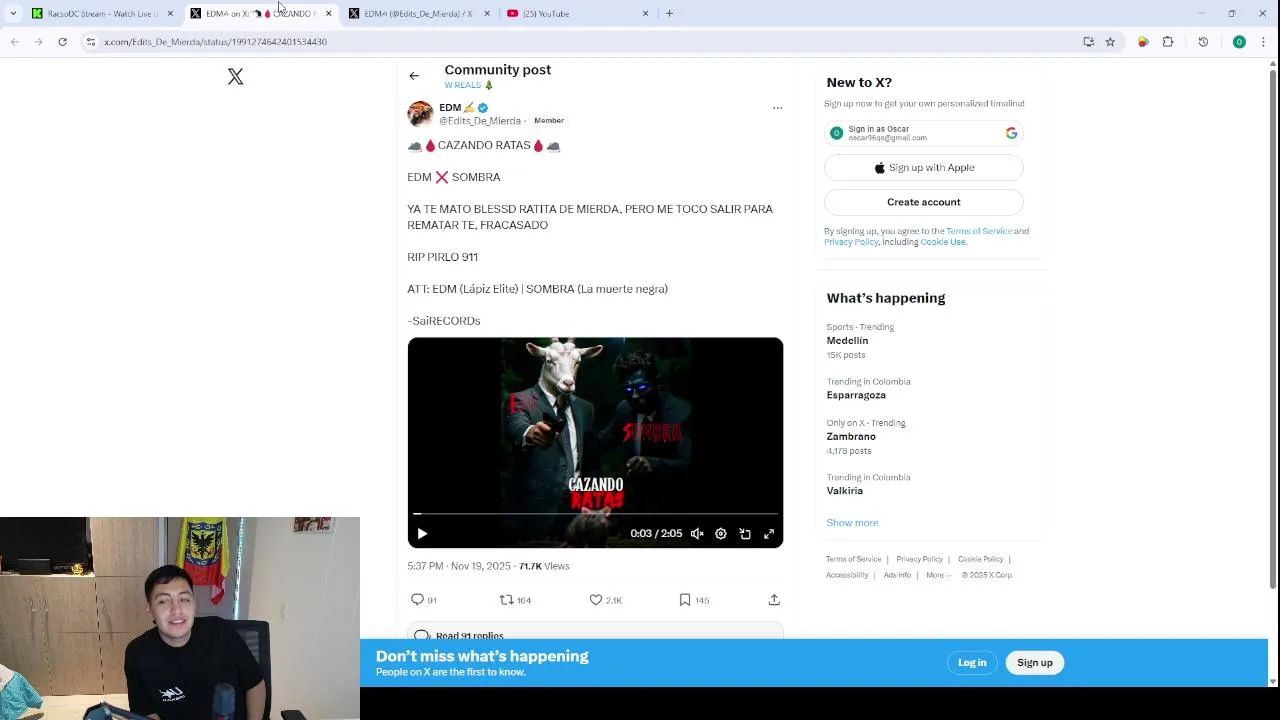Click the verified badge next to EDM
Screen dimensions: 1280x720
click(x=483, y=108)
